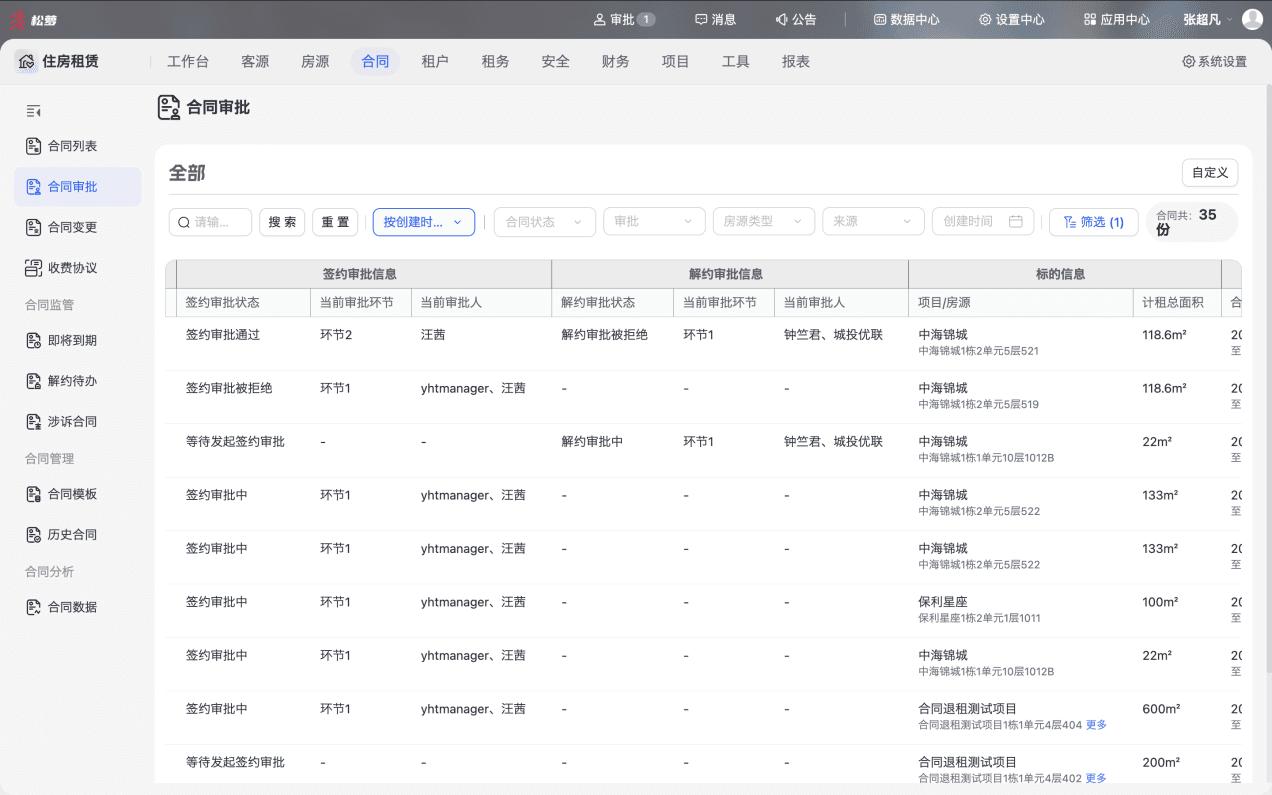Open 数据中心 icon
The width and height of the screenshot is (1272, 795).
(880, 19)
